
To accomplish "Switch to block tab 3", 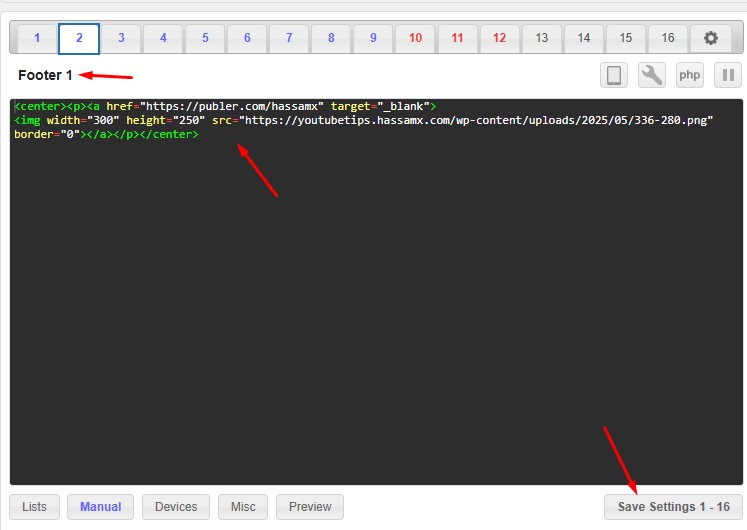I will pos(121,38).
